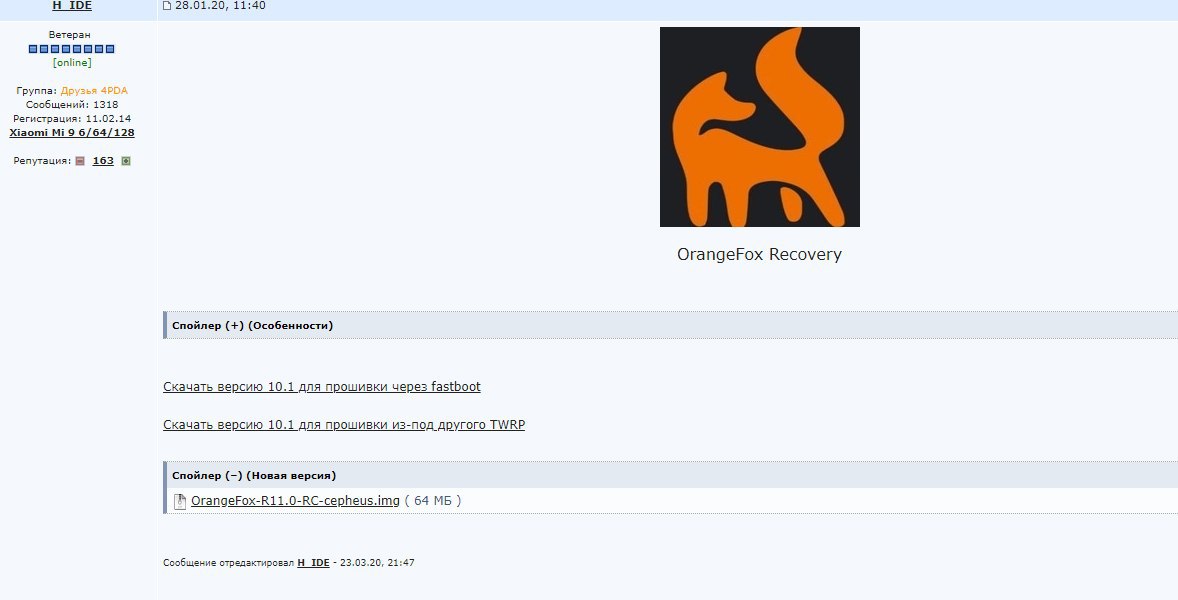Image resolution: width=1178 pixels, height=600 pixels.
Task: Open the download link for flashing from another TWRP
Action: (x=344, y=425)
